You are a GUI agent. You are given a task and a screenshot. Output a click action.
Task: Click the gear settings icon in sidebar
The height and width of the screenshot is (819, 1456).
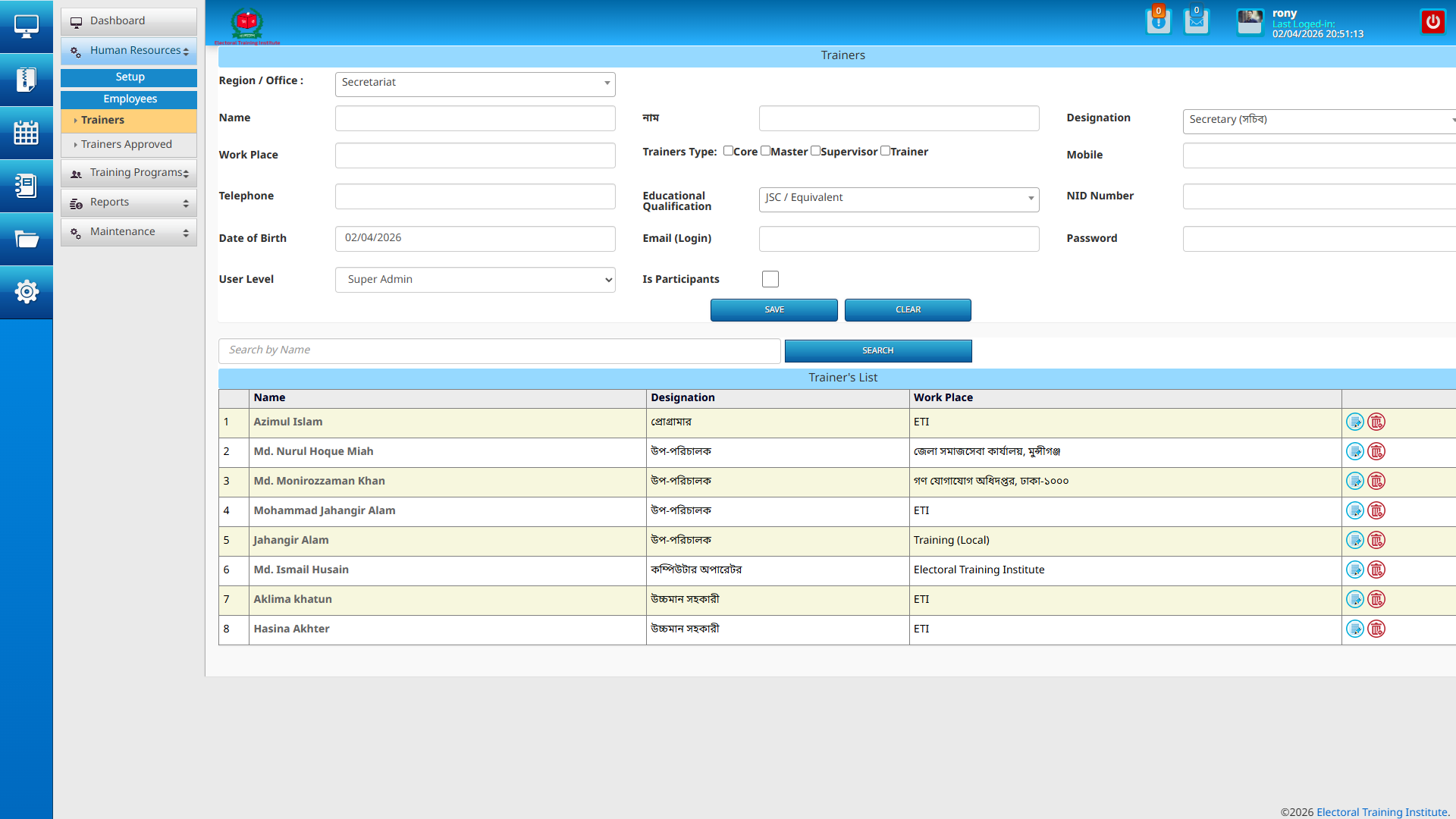[26, 292]
